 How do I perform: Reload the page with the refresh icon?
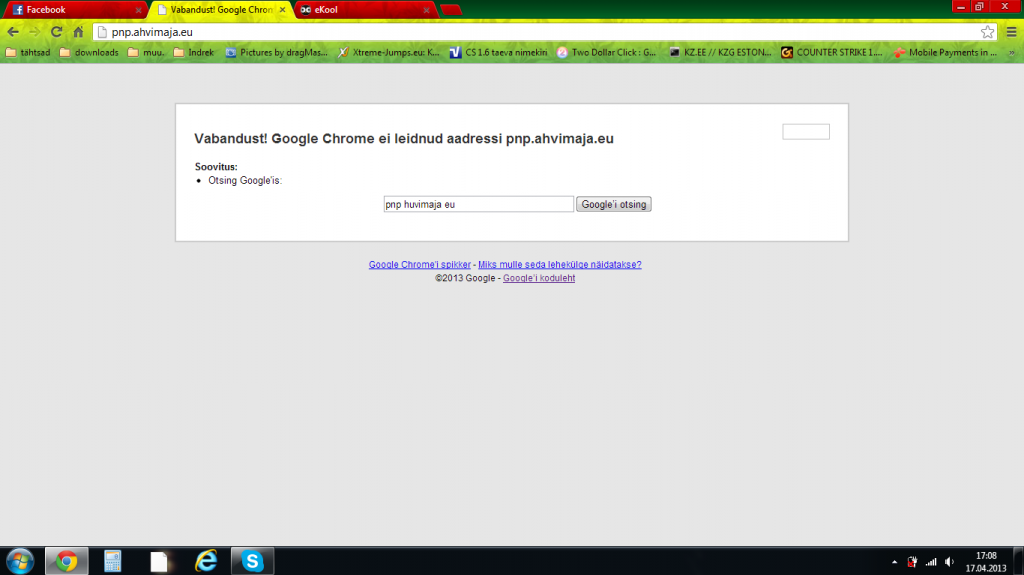(x=57, y=32)
